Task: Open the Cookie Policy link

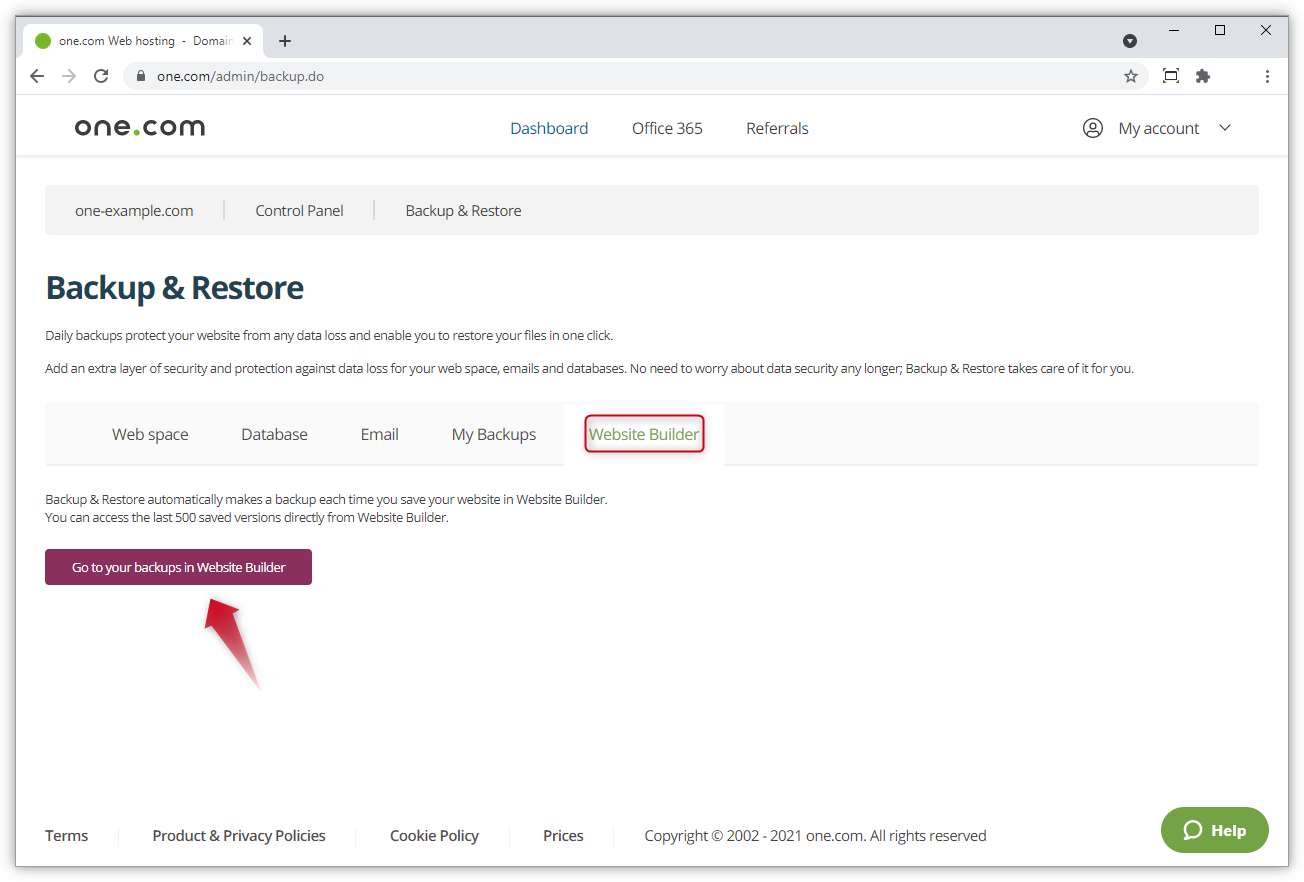Action: click(x=434, y=835)
